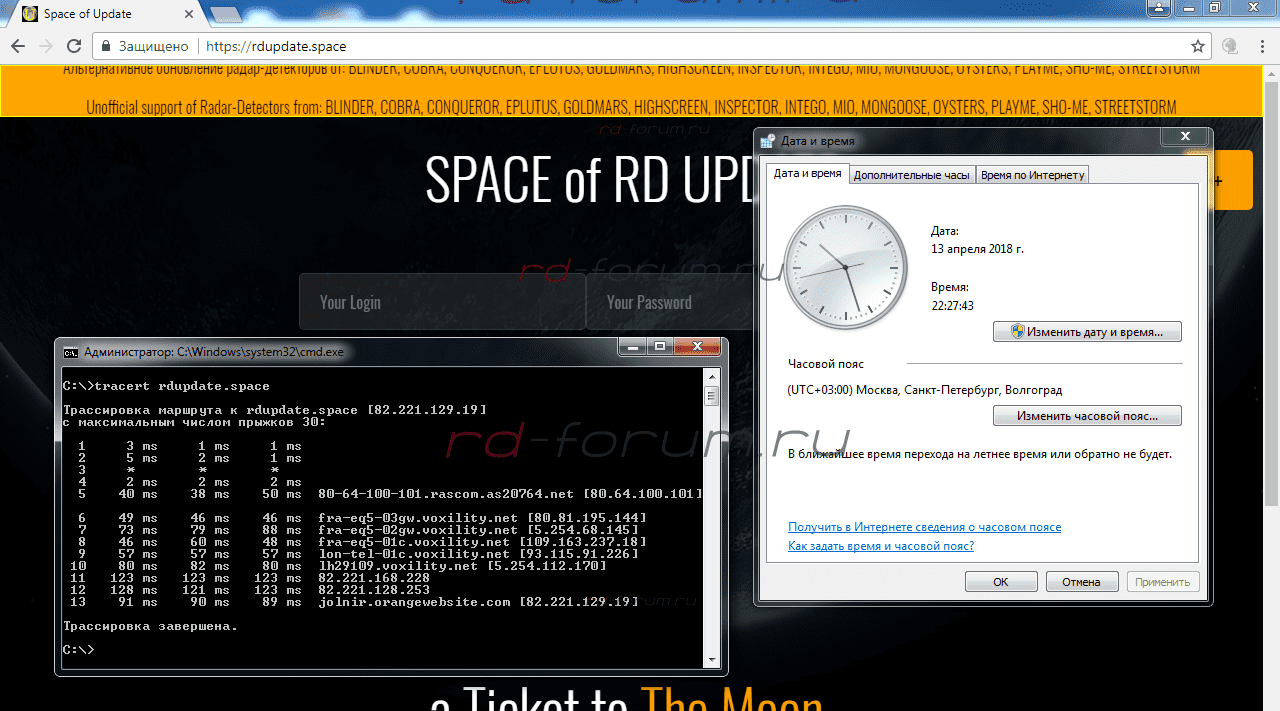The height and width of the screenshot is (711, 1280).
Task: Click the browser back arrow
Action: (x=18, y=46)
